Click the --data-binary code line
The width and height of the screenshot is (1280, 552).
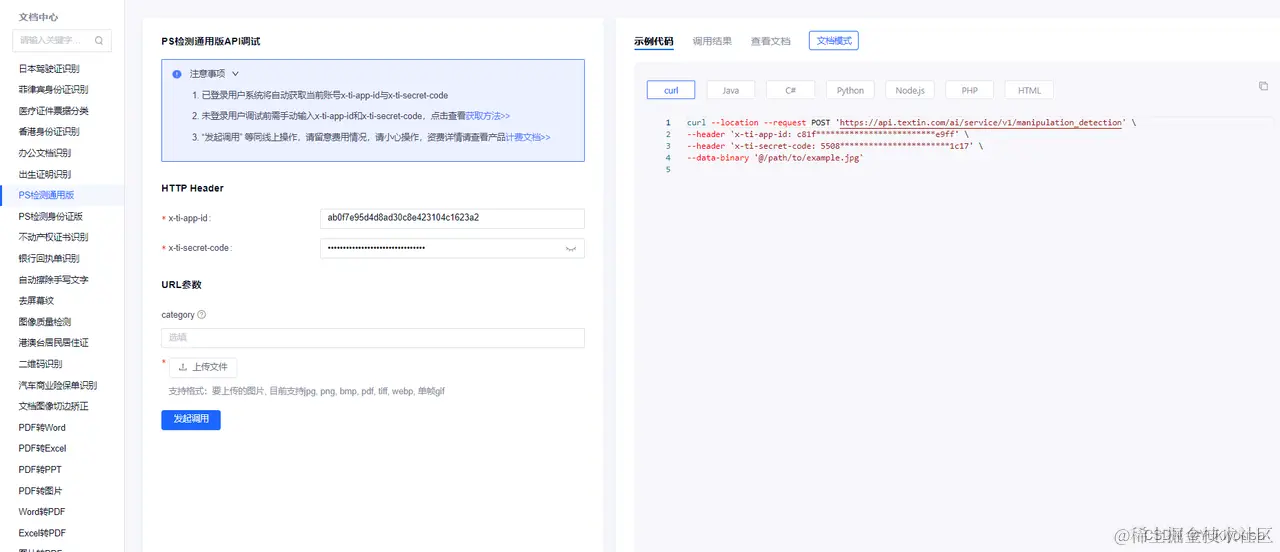(x=775, y=158)
